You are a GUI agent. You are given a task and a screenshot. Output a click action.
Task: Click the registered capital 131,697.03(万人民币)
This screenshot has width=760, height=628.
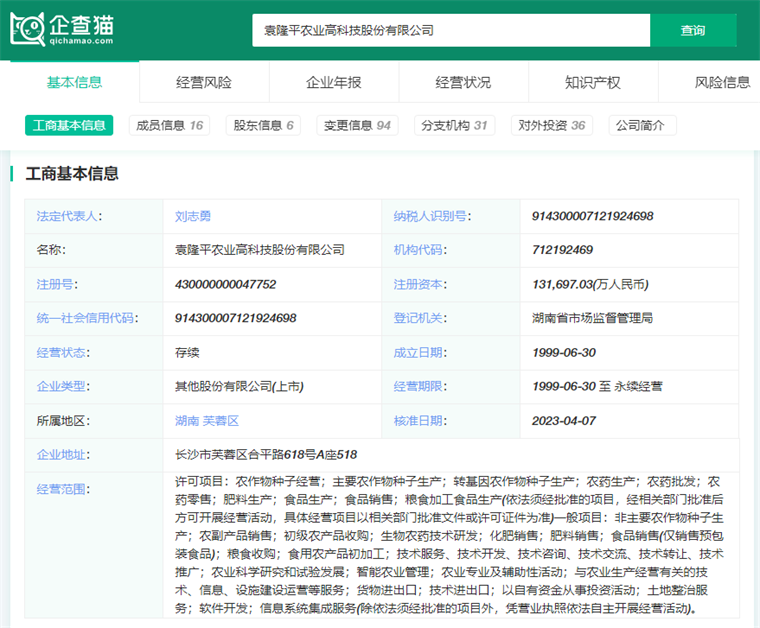pyautogui.click(x=590, y=284)
